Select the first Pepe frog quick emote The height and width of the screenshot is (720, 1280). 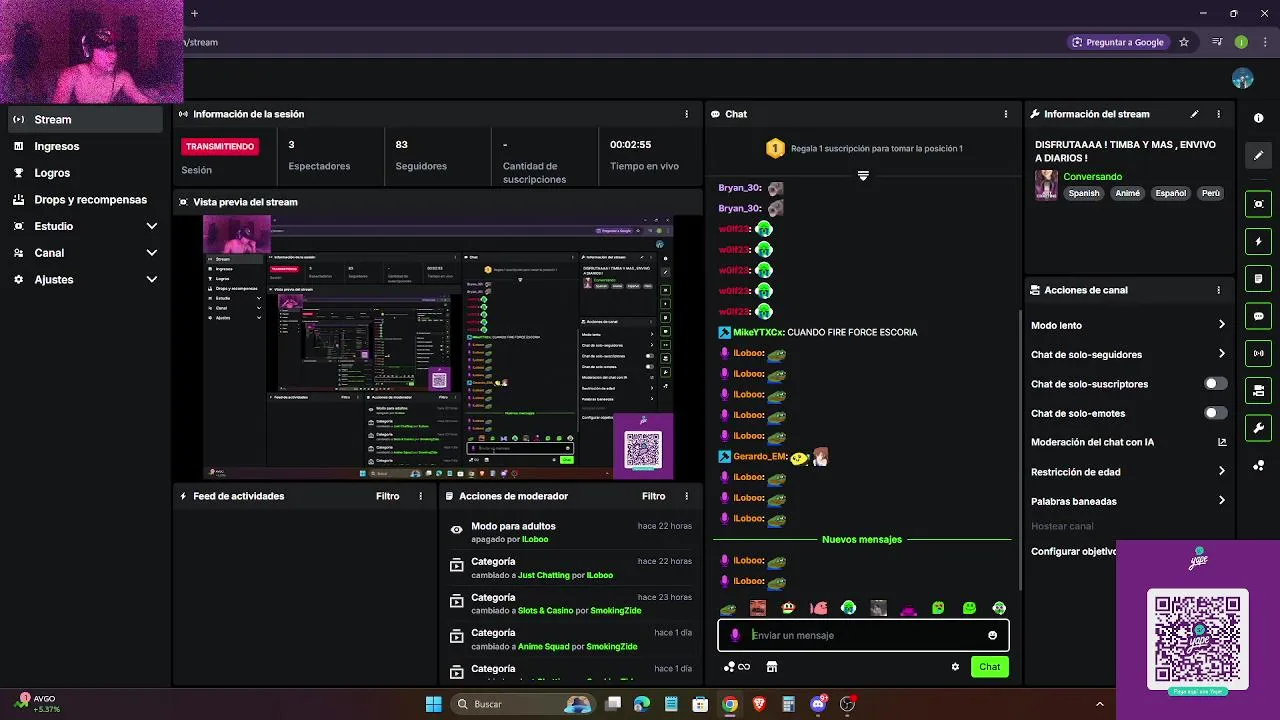[728, 608]
